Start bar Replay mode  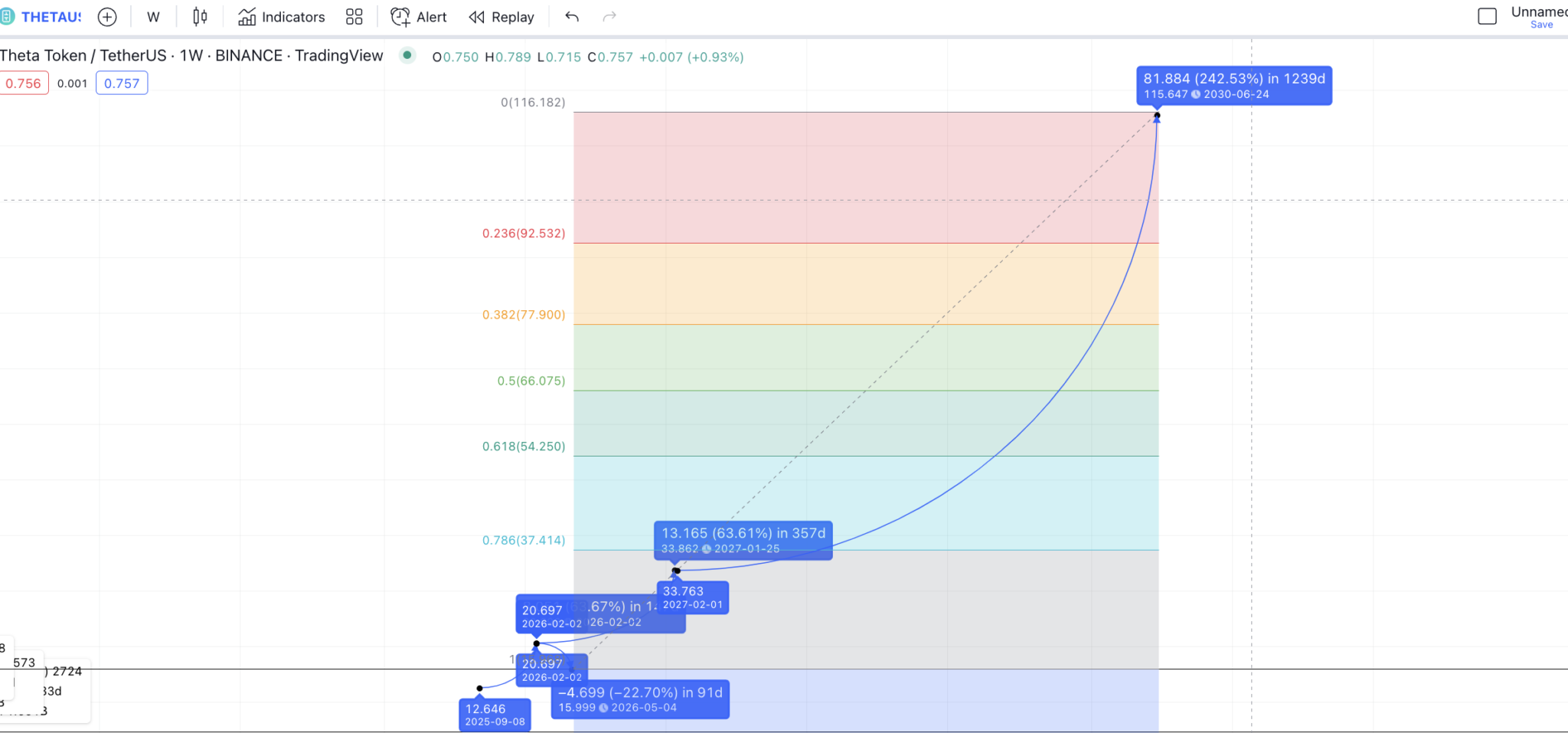point(501,17)
